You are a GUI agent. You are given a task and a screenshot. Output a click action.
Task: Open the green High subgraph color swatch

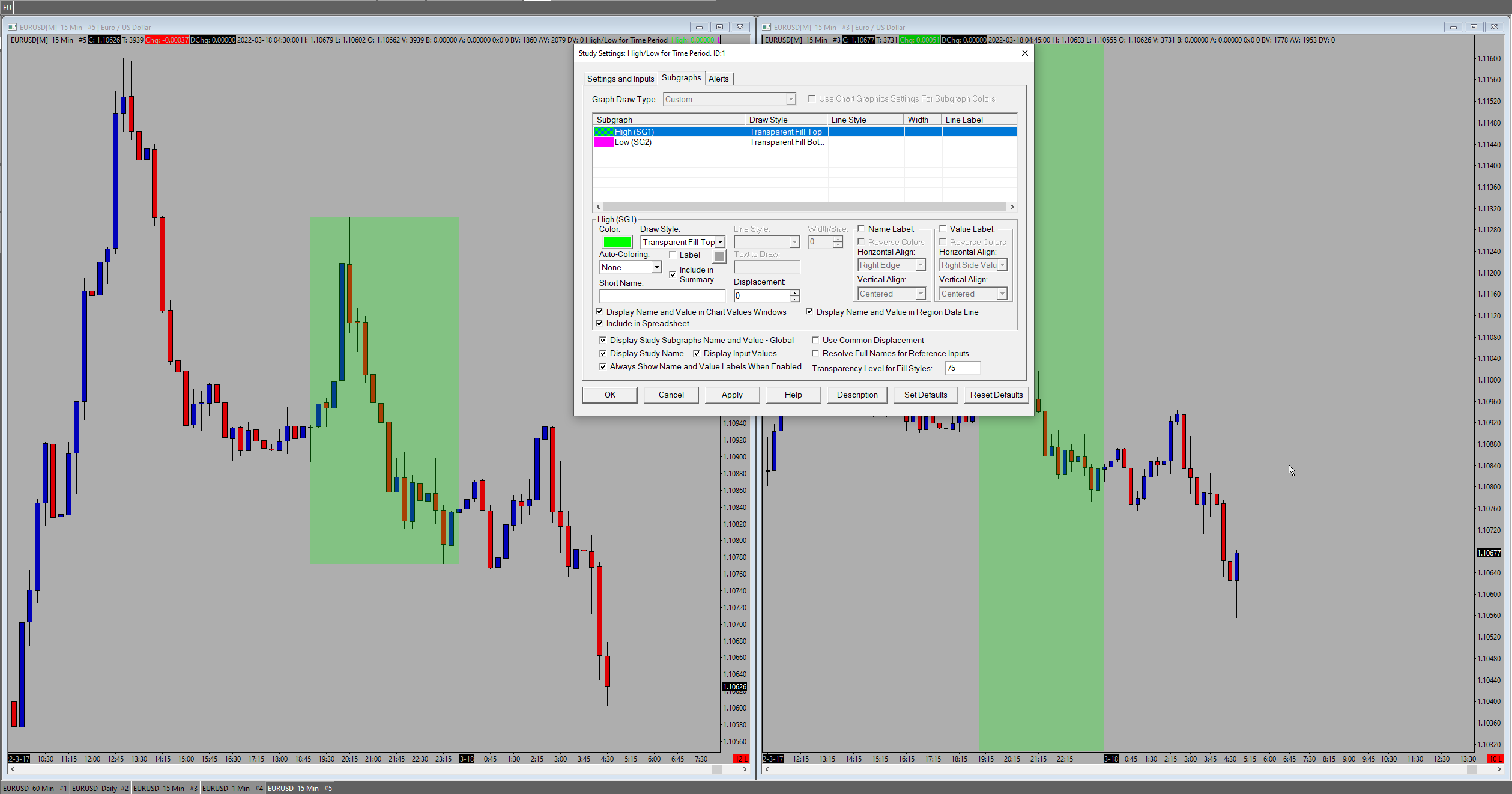[617, 242]
